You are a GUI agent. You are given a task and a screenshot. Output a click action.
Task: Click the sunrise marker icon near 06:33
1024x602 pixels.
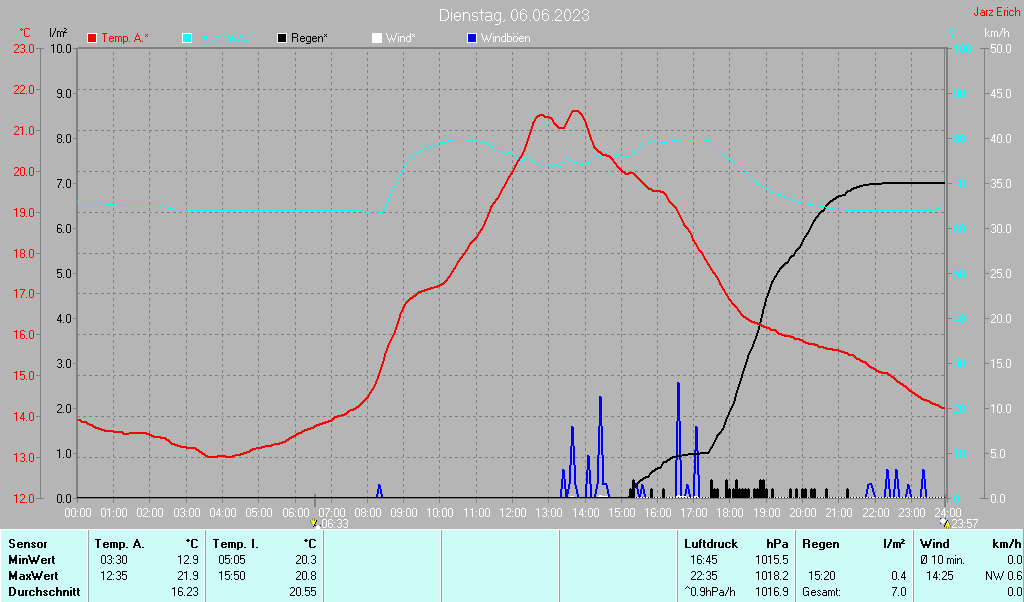[x=314, y=523]
